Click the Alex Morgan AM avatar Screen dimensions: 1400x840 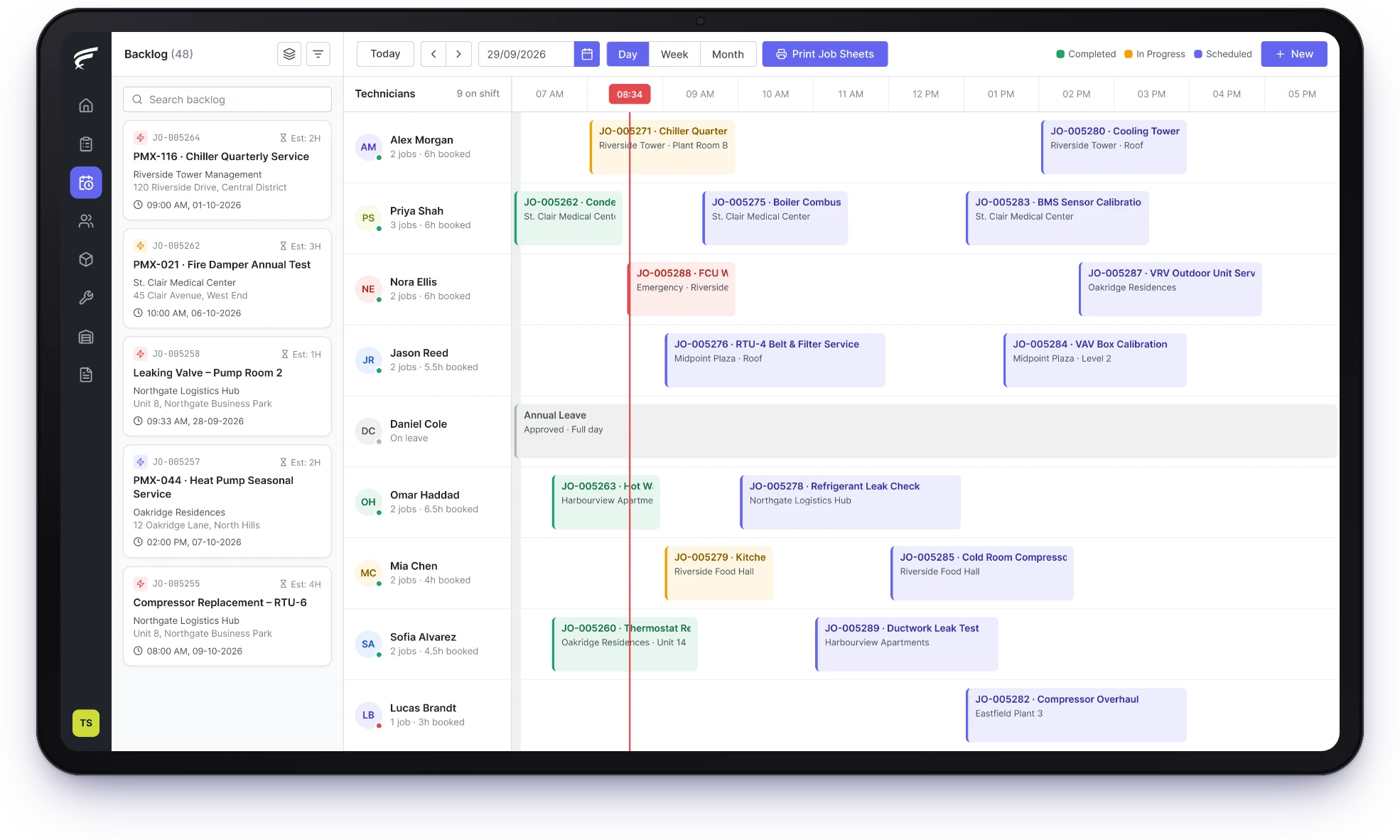[368, 147]
